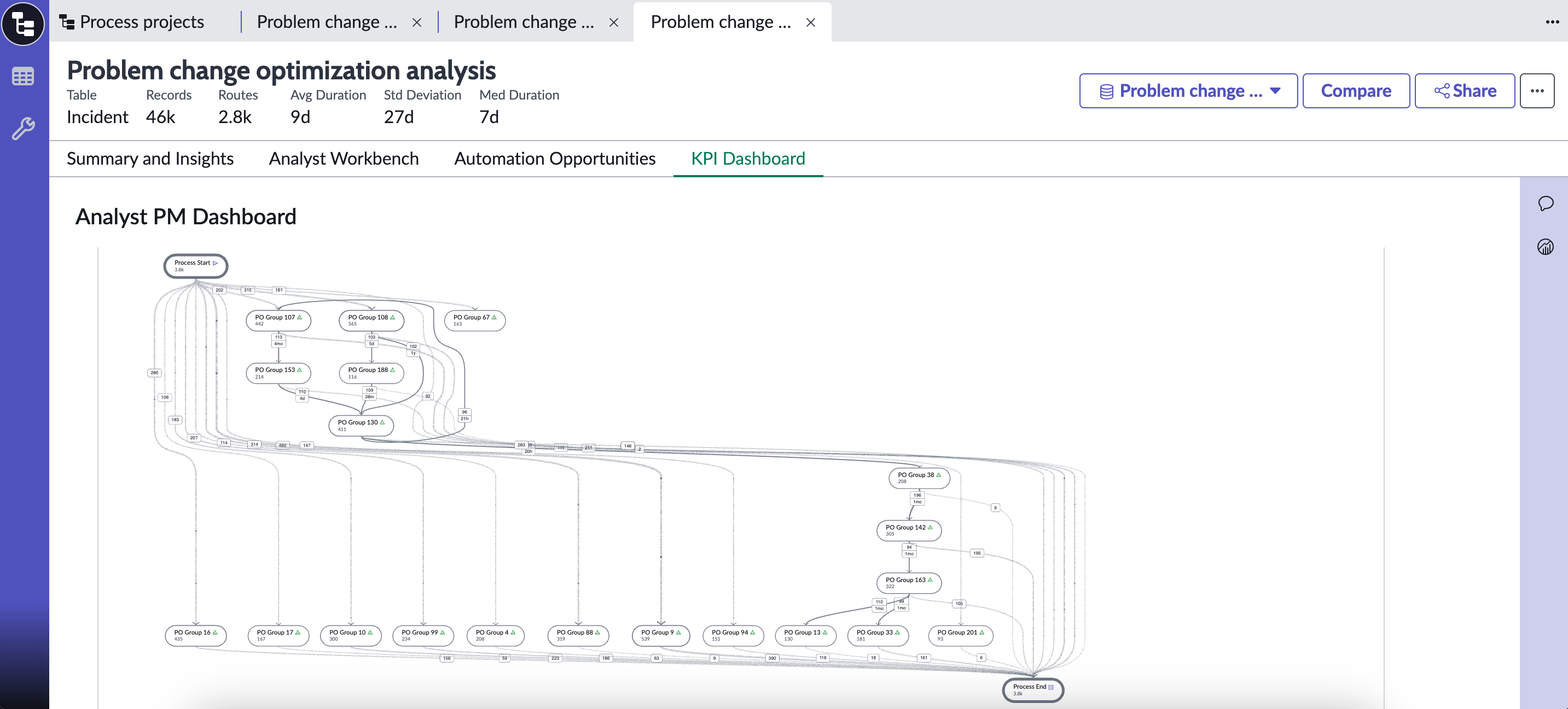Select the PO Group 99 node
1568x709 pixels.
(423, 635)
